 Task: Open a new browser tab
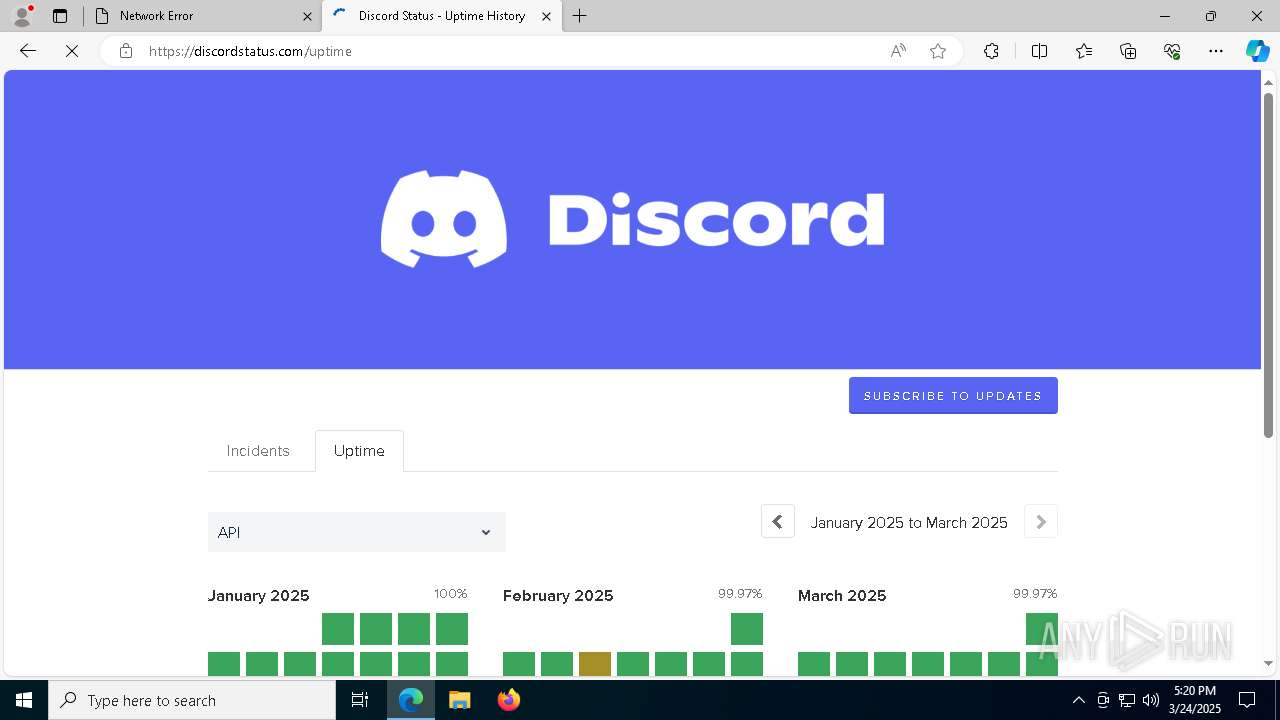tap(580, 16)
